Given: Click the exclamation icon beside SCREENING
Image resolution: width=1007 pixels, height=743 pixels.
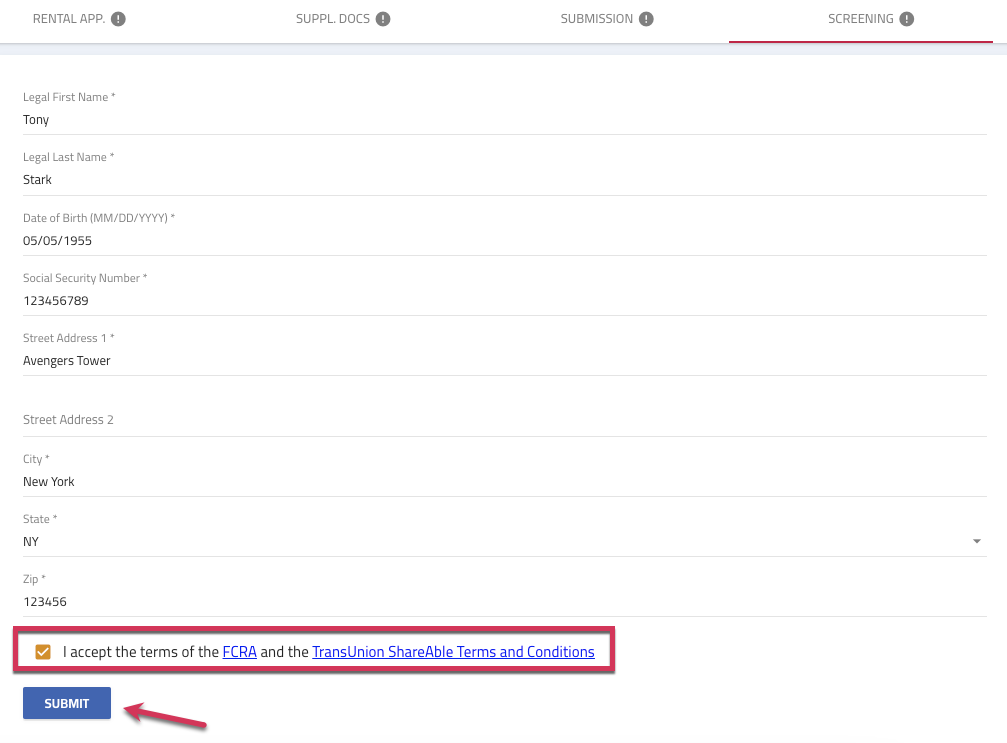Looking at the screenshot, I should click(906, 19).
